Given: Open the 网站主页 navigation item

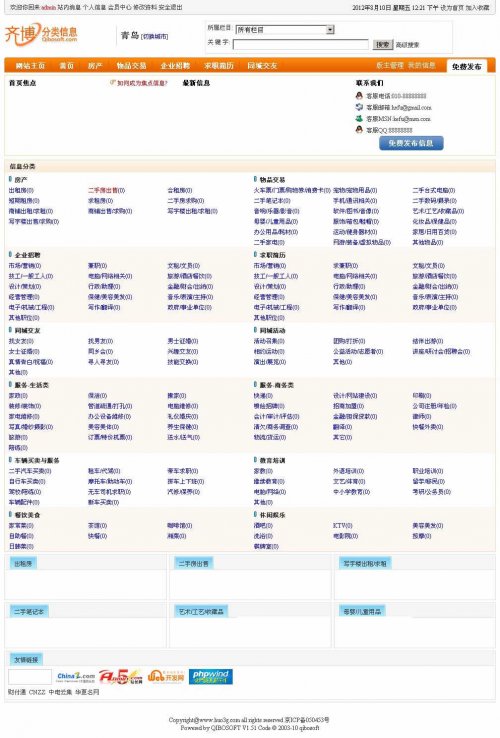Looking at the screenshot, I should [x=30, y=65].
